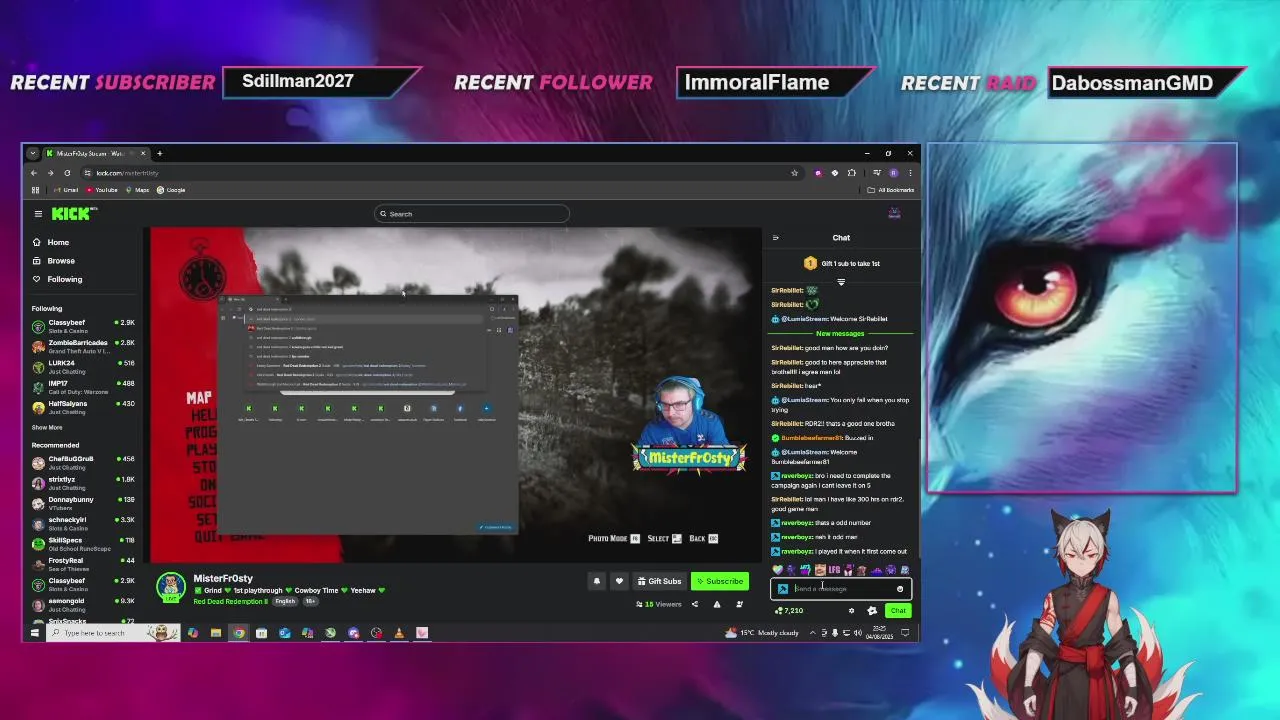1280x720 pixels.
Task: Open chat settings gear icon
Action: 852,610
